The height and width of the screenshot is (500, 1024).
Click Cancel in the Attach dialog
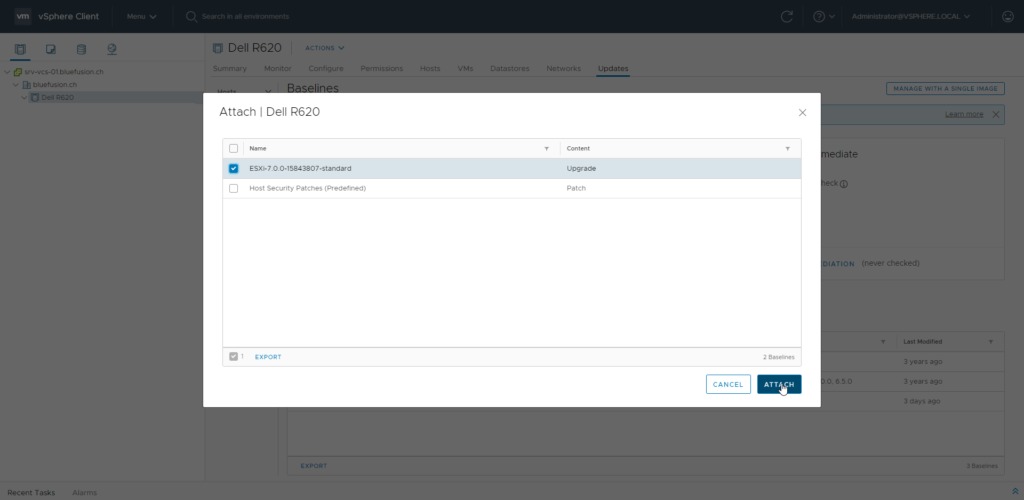click(x=727, y=384)
